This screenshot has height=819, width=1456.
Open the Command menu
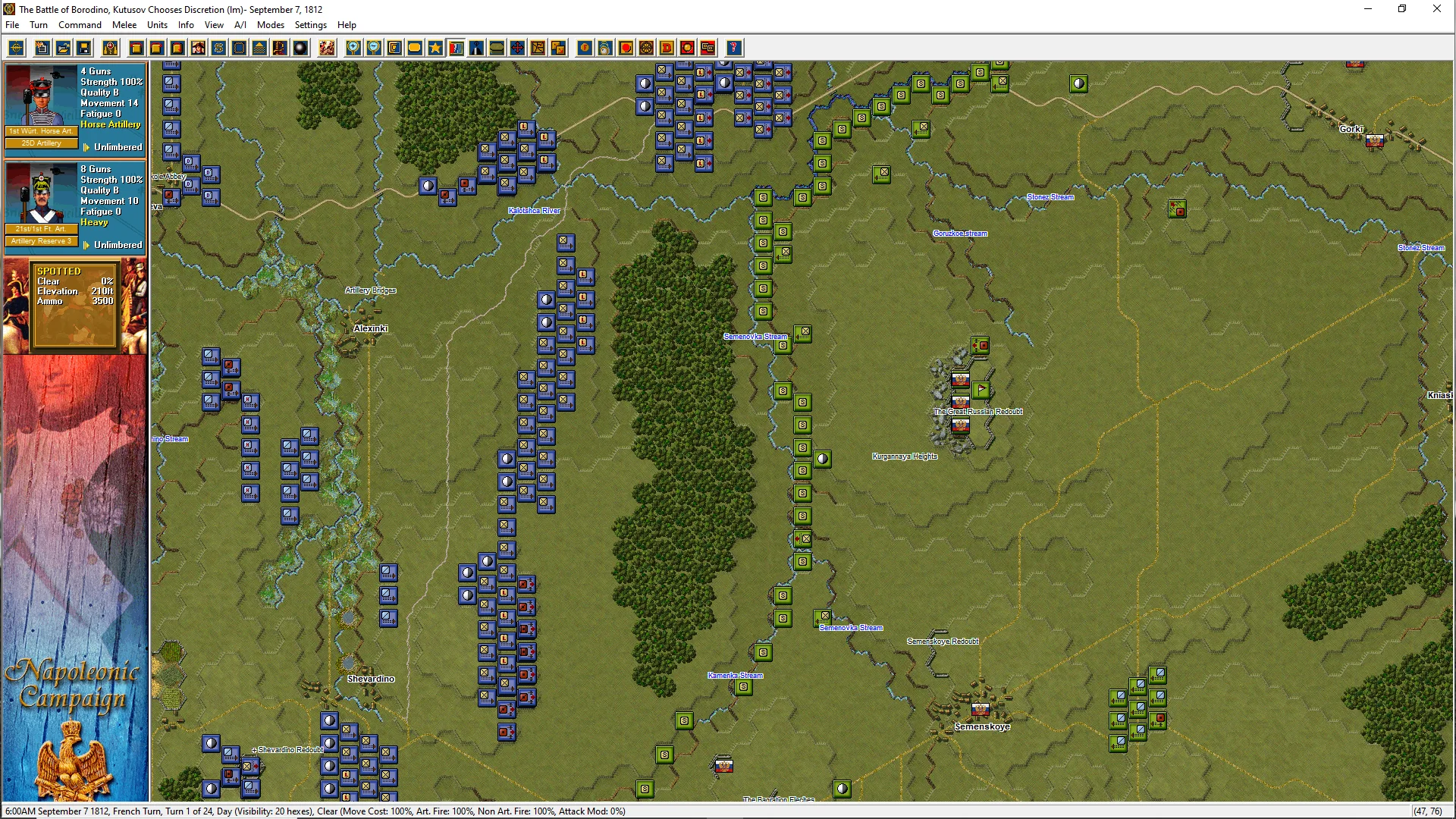pyautogui.click(x=80, y=25)
